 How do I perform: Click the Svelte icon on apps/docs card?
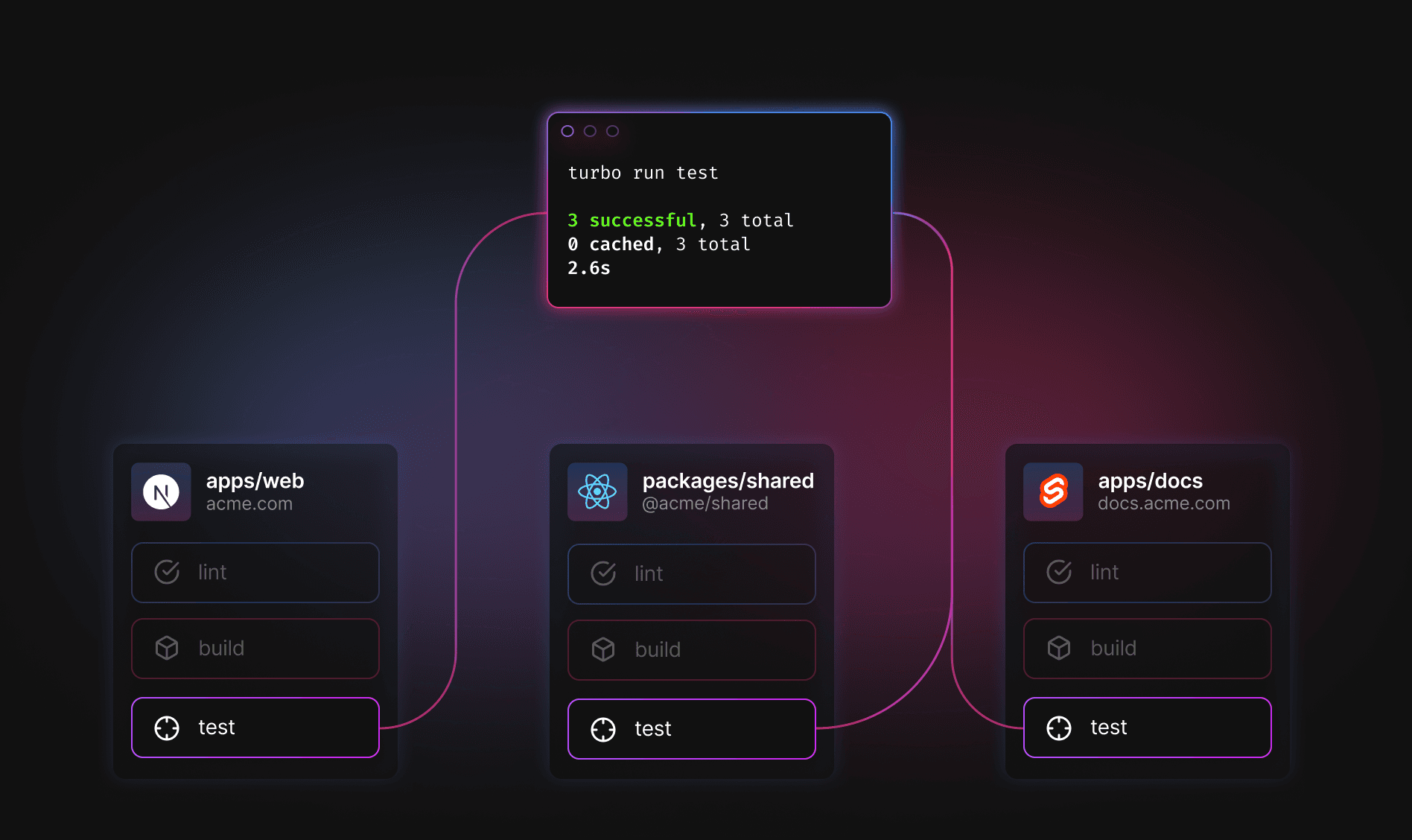(1053, 491)
